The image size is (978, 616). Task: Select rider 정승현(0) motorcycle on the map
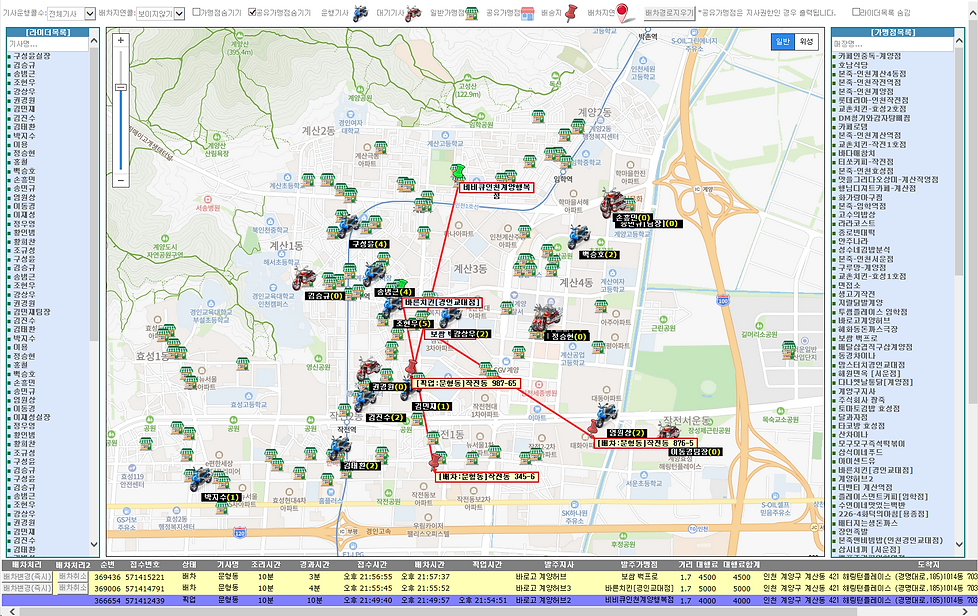click(x=546, y=319)
